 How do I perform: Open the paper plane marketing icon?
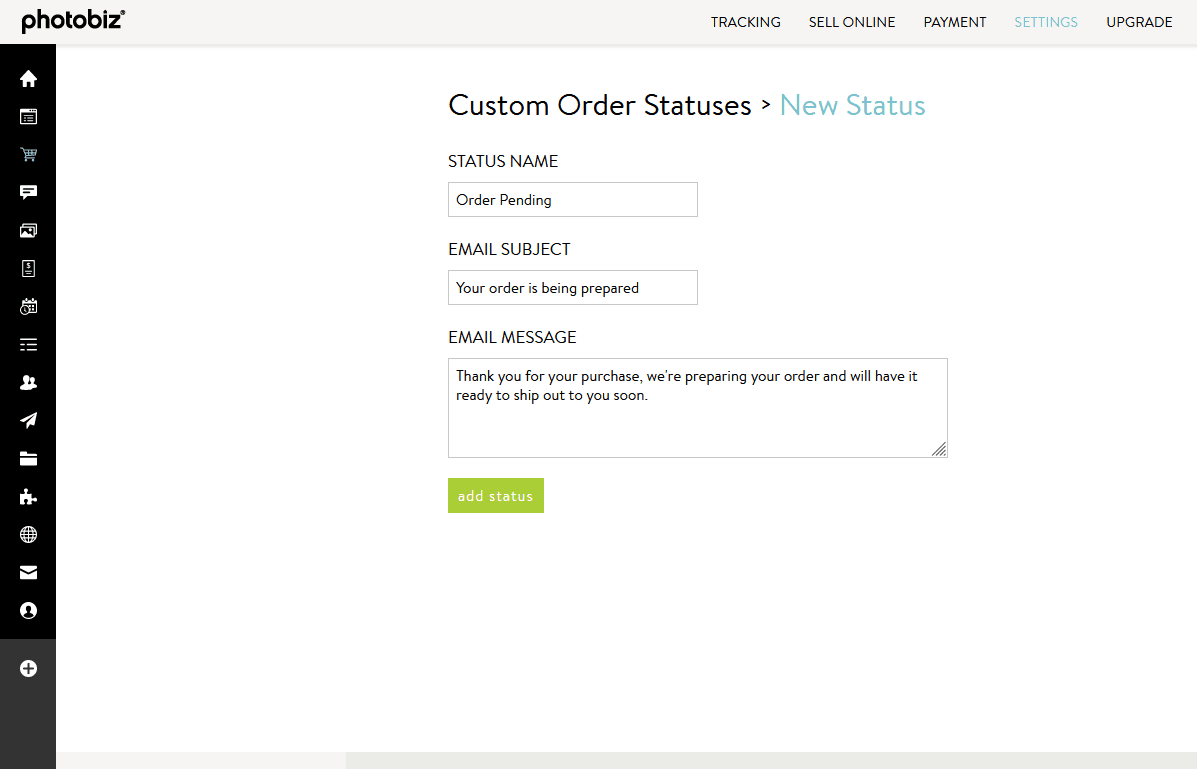(28, 421)
